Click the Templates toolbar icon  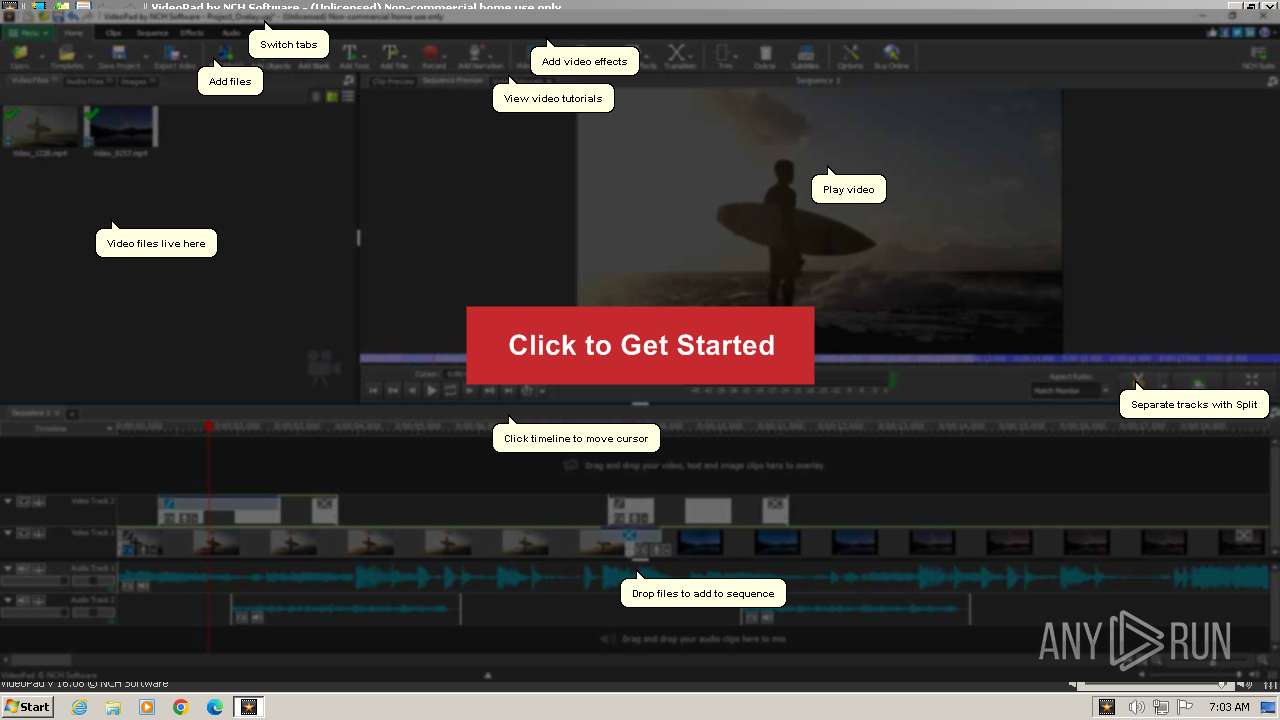(67, 57)
